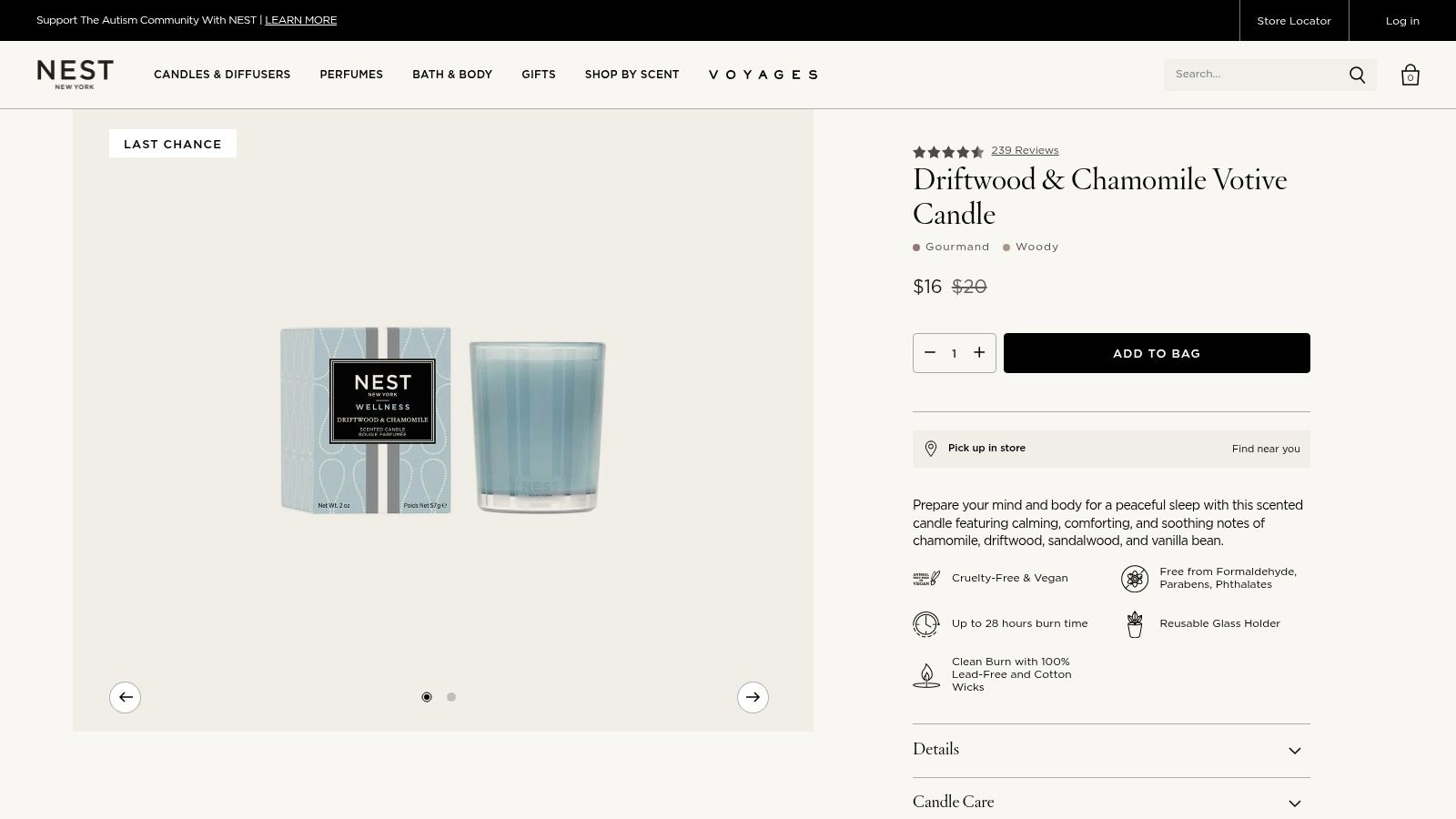Toggle the Gourmand scent indicator
Viewport: 1456px width, 819px height.
click(x=951, y=247)
